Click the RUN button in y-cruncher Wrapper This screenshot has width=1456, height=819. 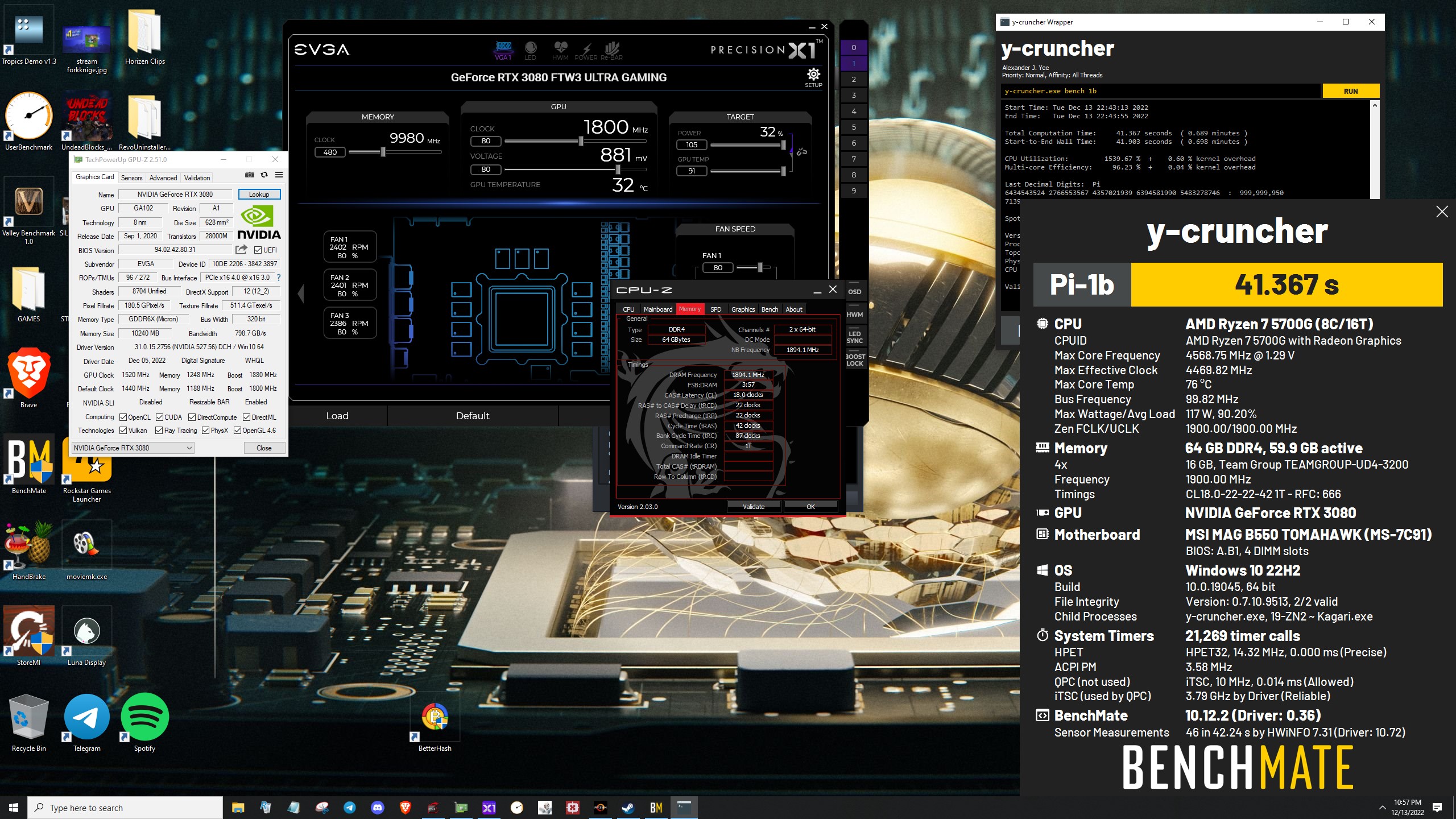(1351, 91)
